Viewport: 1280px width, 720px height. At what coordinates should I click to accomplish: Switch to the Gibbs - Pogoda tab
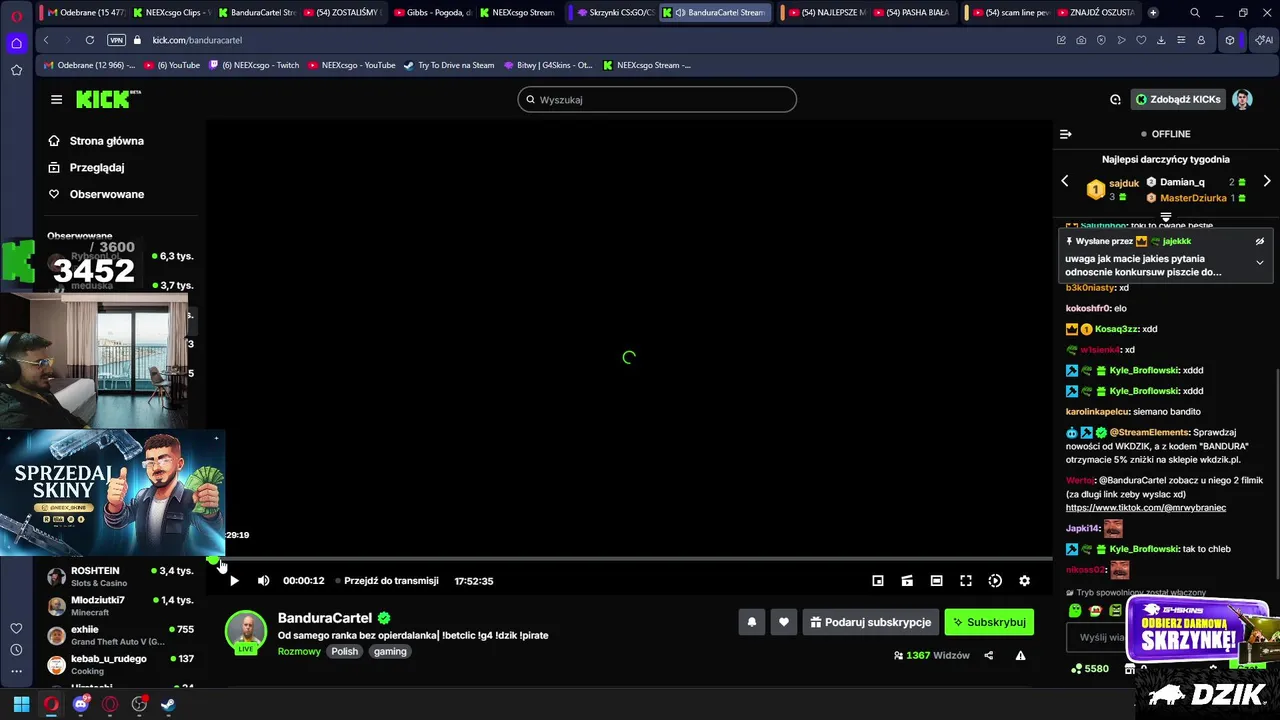pyautogui.click(x=433, y=12)
